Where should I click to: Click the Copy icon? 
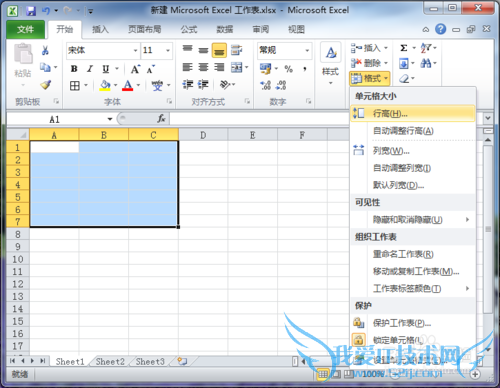(45, 67)
